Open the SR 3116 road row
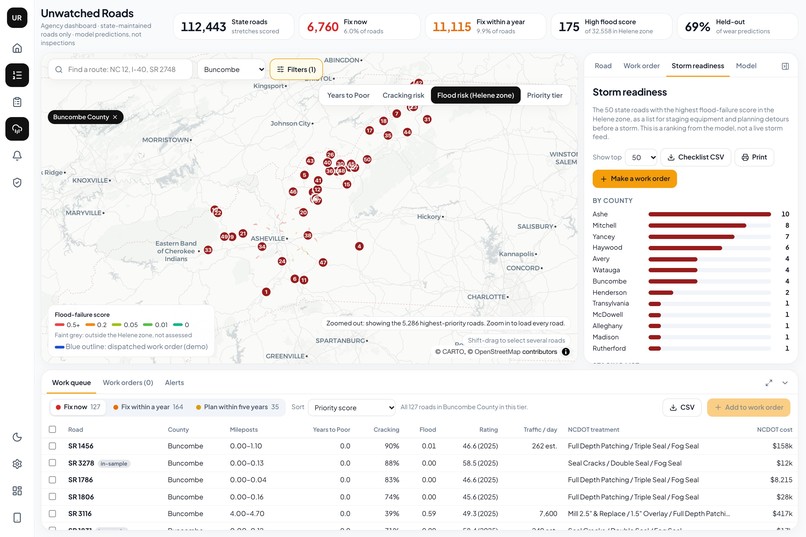Viewport: 806px width, 537px height. pos(419,513)
